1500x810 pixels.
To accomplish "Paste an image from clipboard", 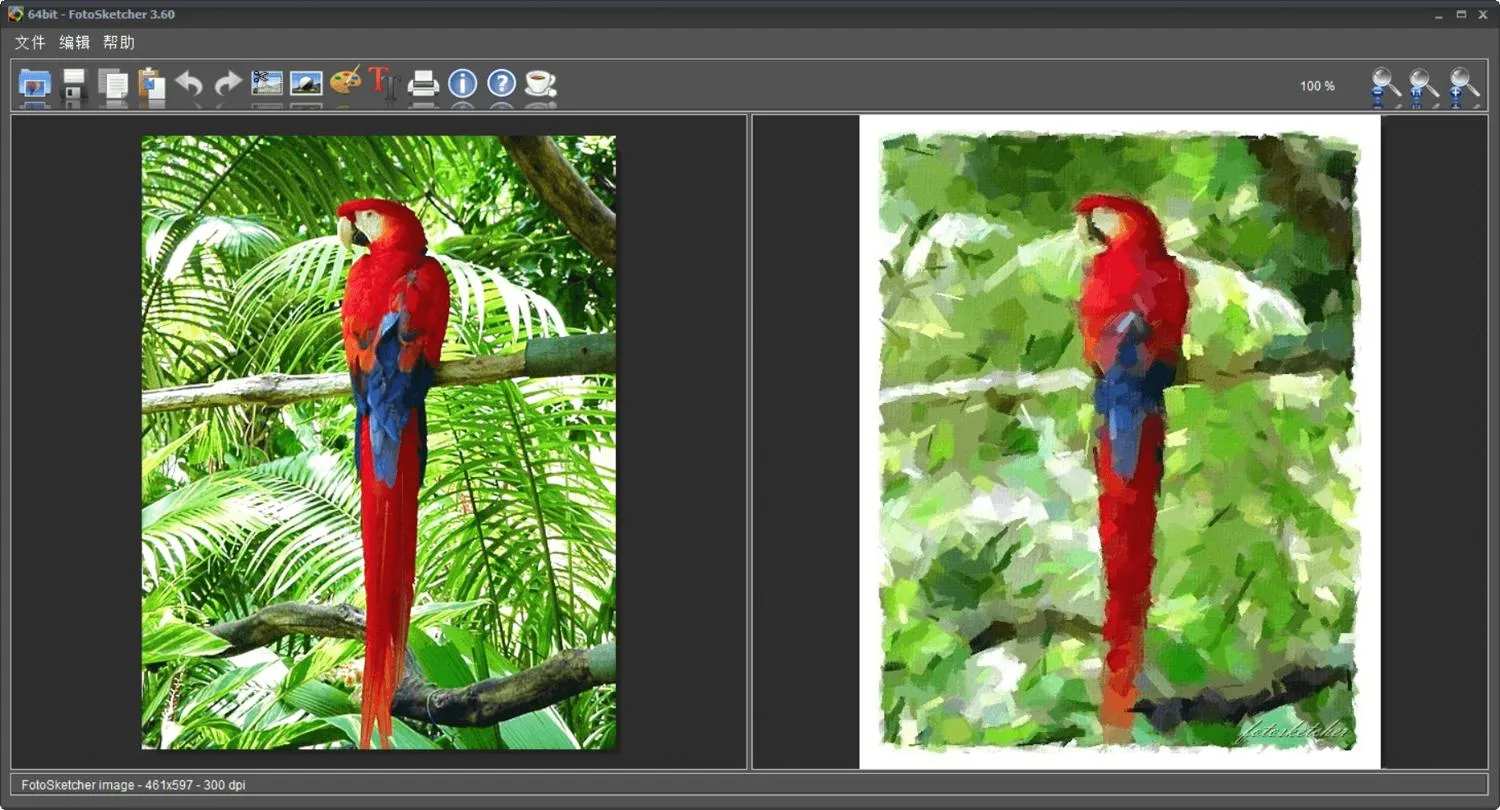I will point(150,84).
